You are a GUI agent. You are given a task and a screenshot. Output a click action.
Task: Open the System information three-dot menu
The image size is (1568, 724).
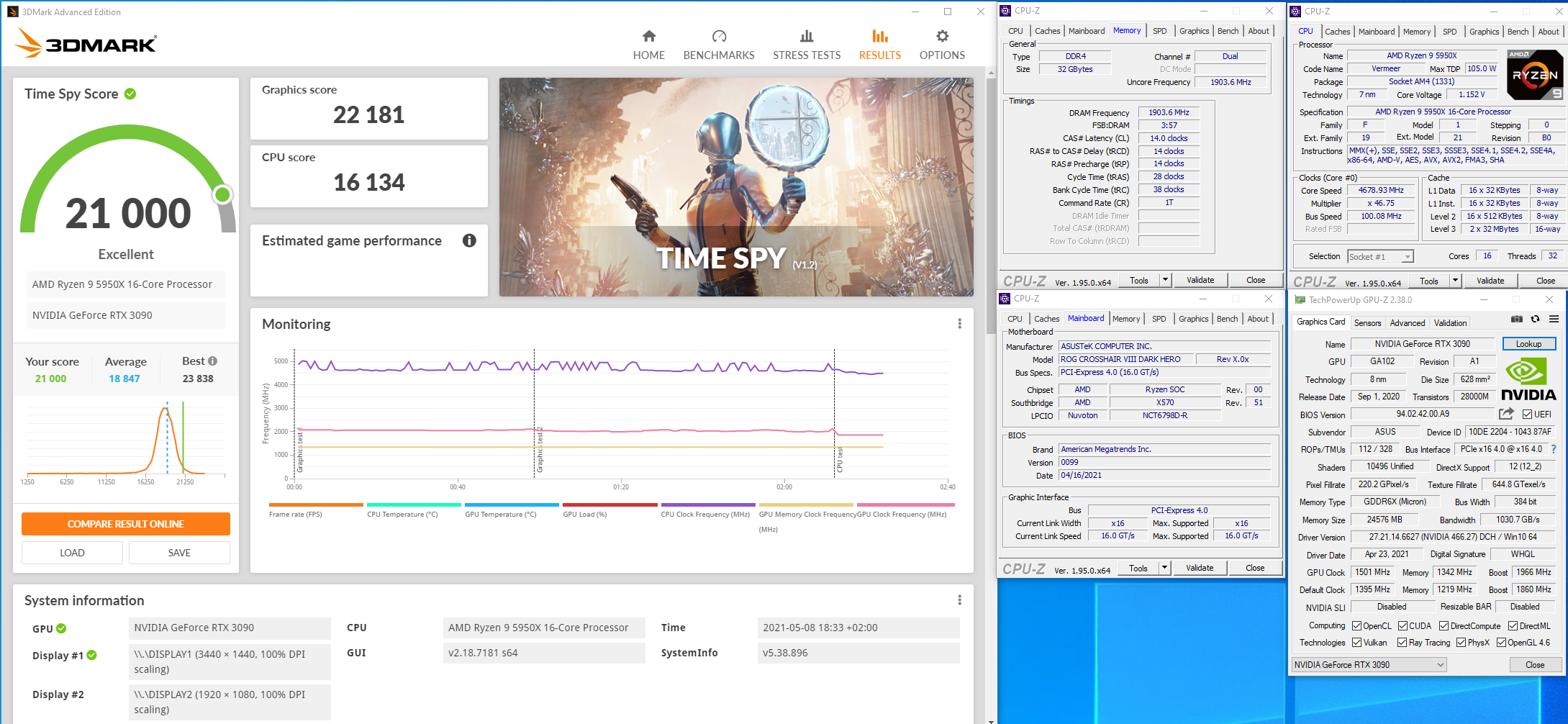tap(959, 600)
